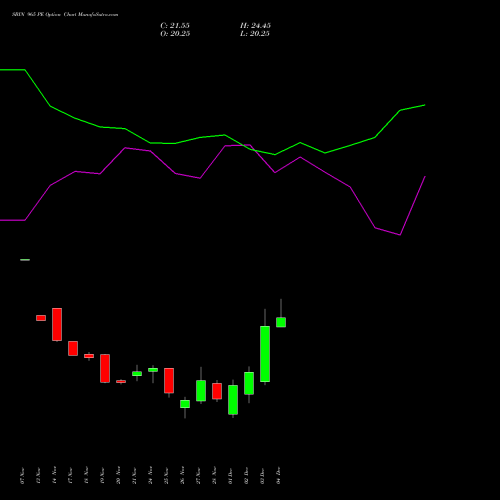Select the tall green candle for 03 Dec
500x500 pixels.
coord(265,354)
